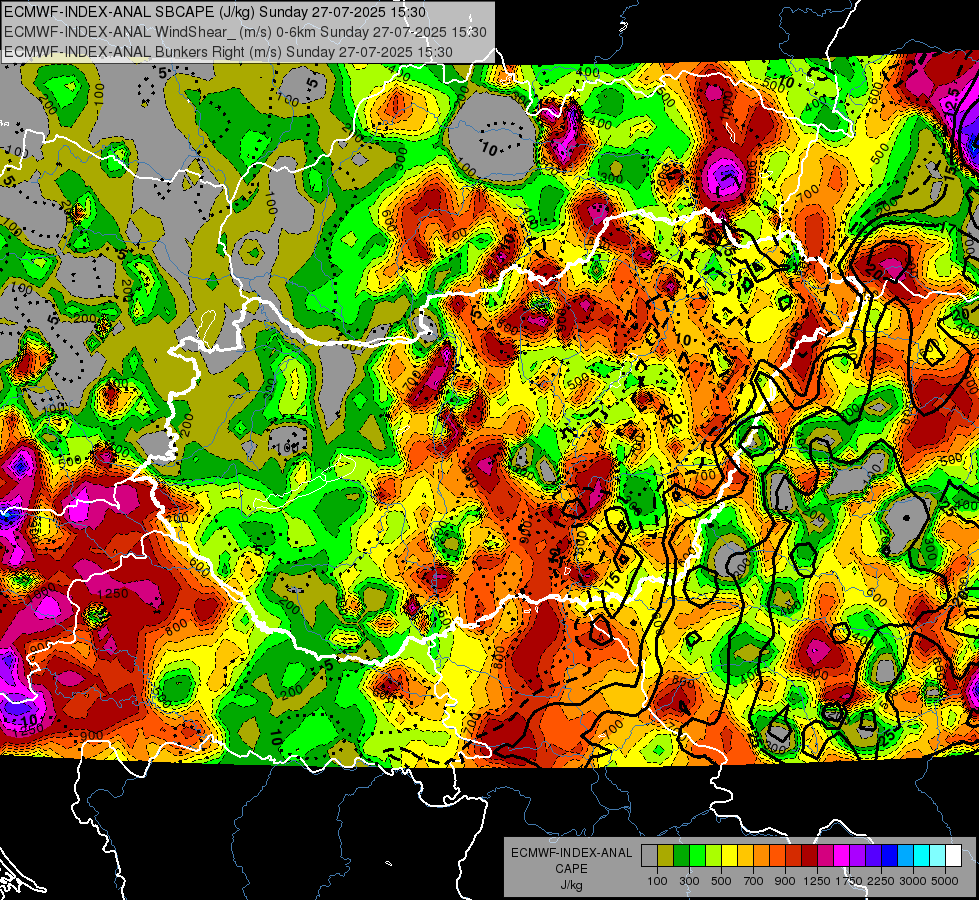Click the 5000 legend value label
Viewport: 979px width, 900px height.
click(945, 881)
